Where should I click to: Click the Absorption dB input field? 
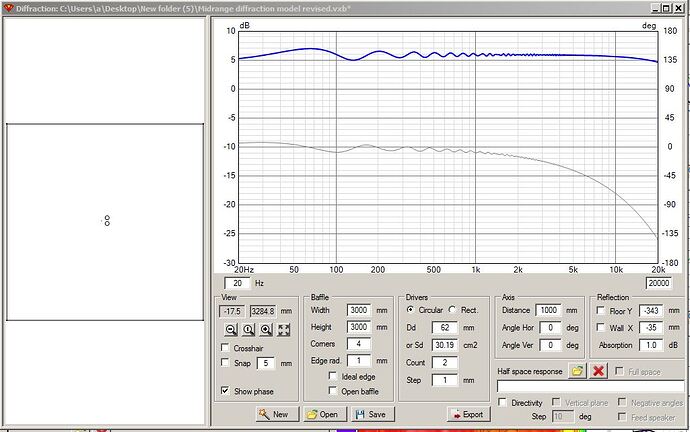(651, 345)
